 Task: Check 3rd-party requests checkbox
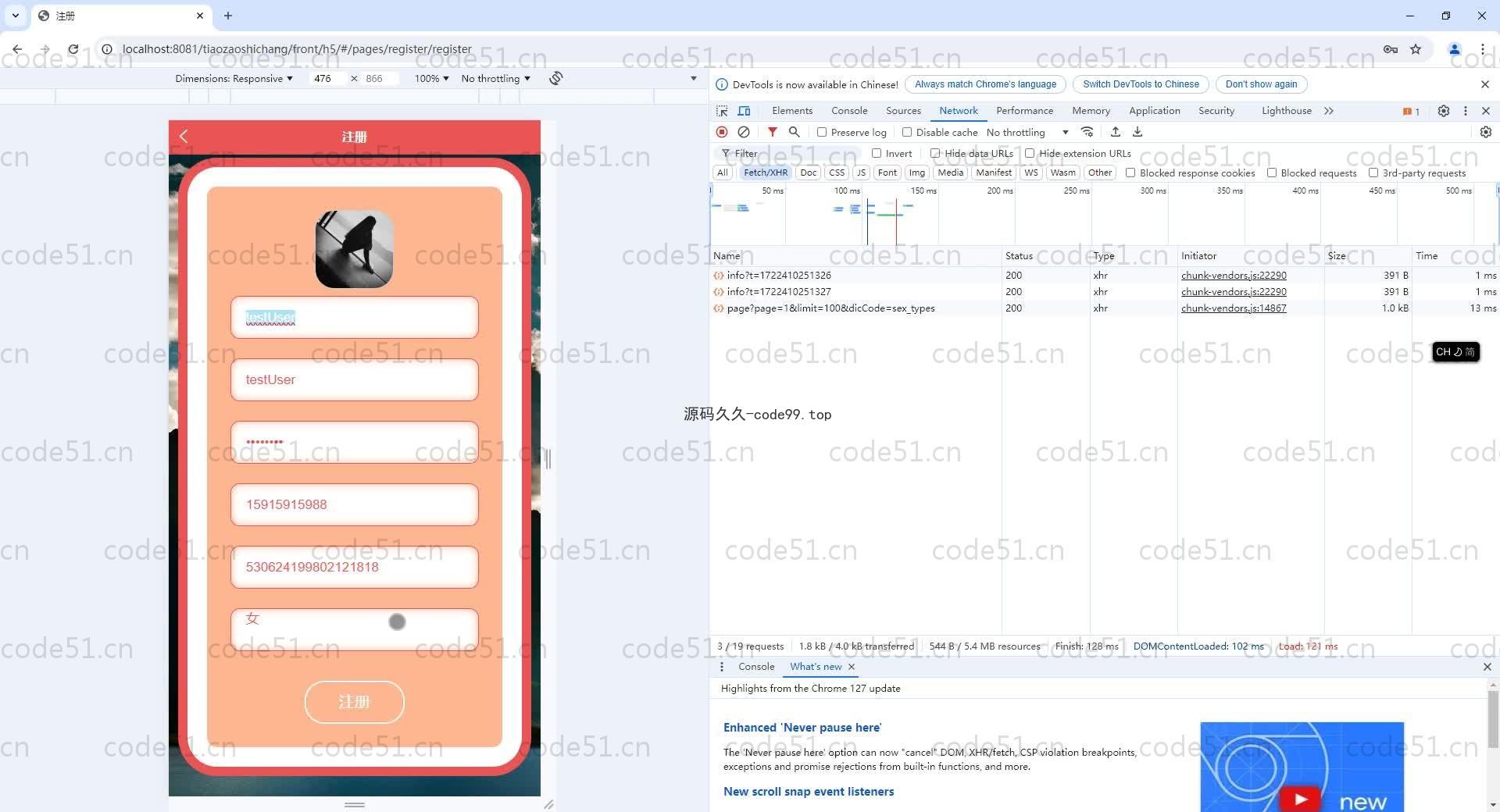click(1373, 173)
